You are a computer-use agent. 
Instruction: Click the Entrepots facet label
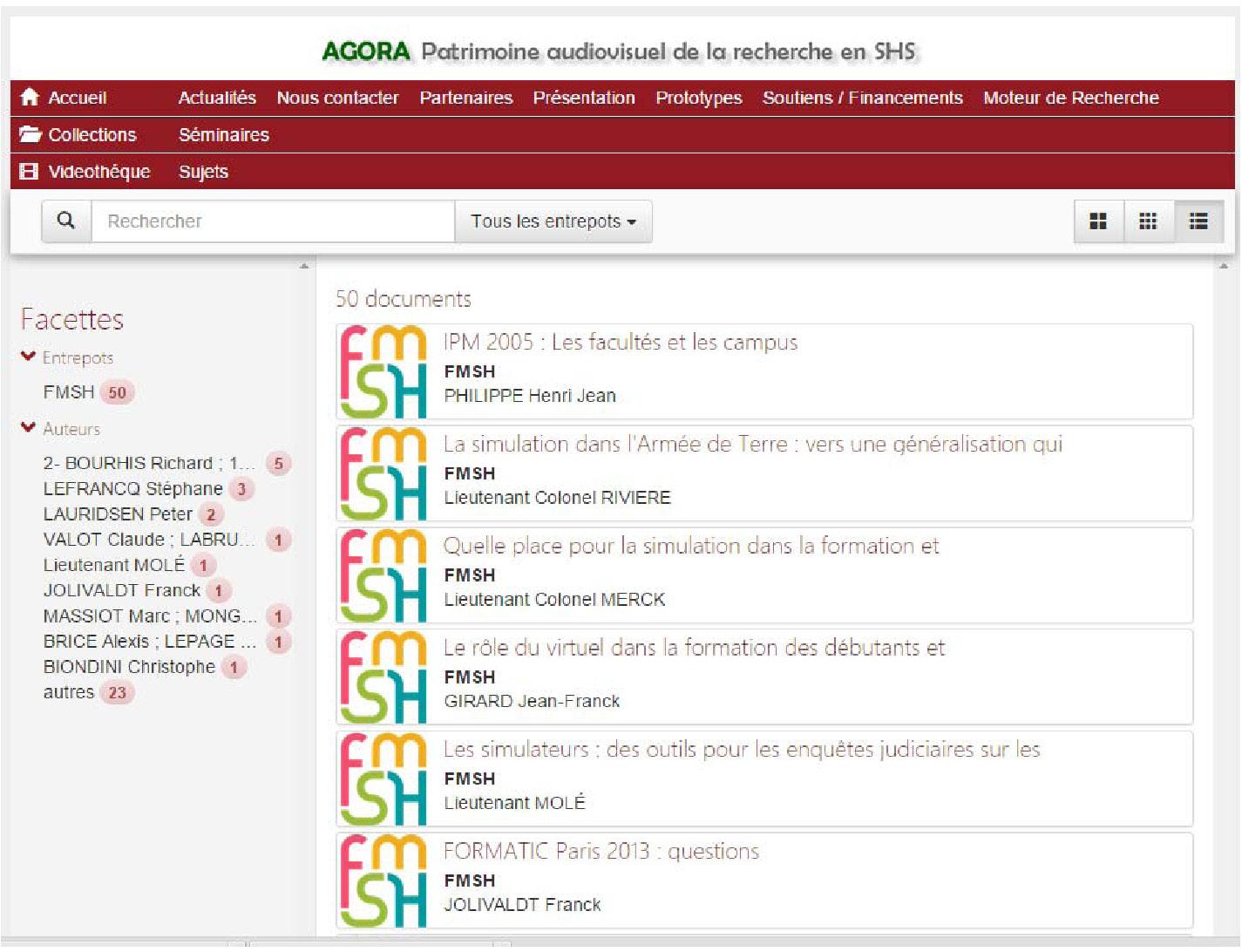(x=78, y=358)
